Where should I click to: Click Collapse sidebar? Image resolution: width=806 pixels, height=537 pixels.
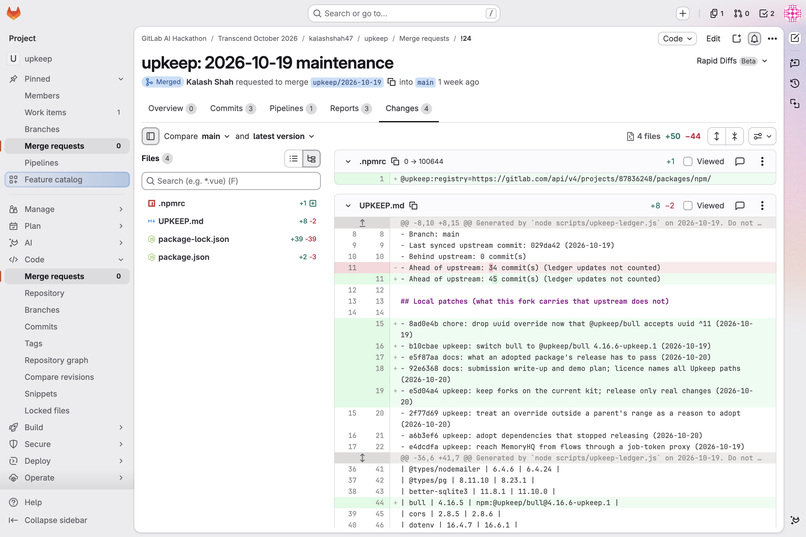(x=56, y=520)
